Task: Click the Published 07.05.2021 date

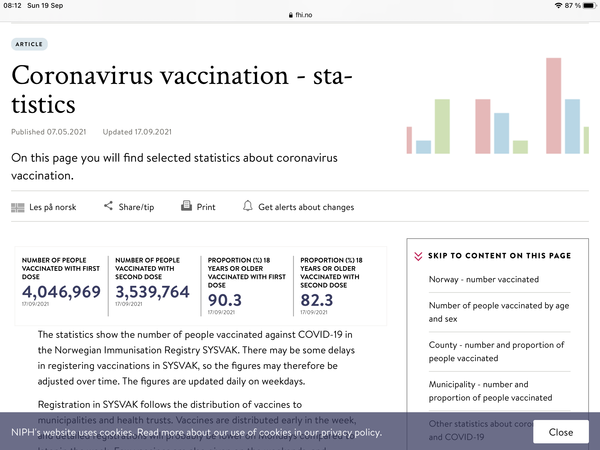Action: 49,132
